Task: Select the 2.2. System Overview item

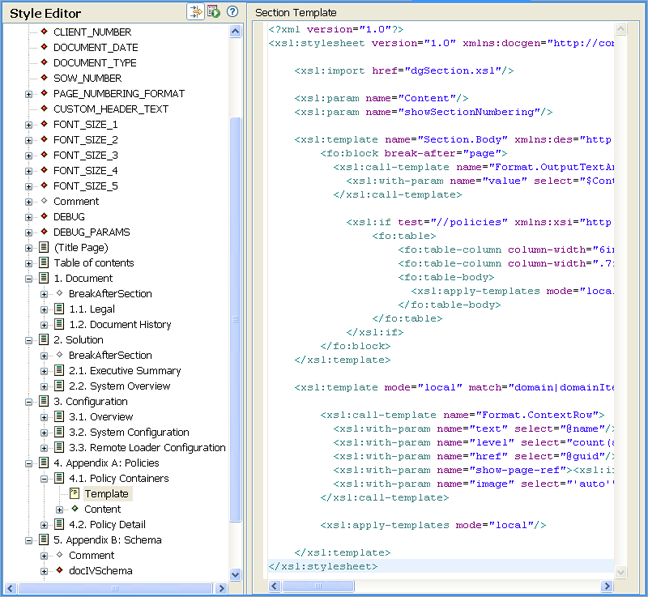Action: click(119, 386)
